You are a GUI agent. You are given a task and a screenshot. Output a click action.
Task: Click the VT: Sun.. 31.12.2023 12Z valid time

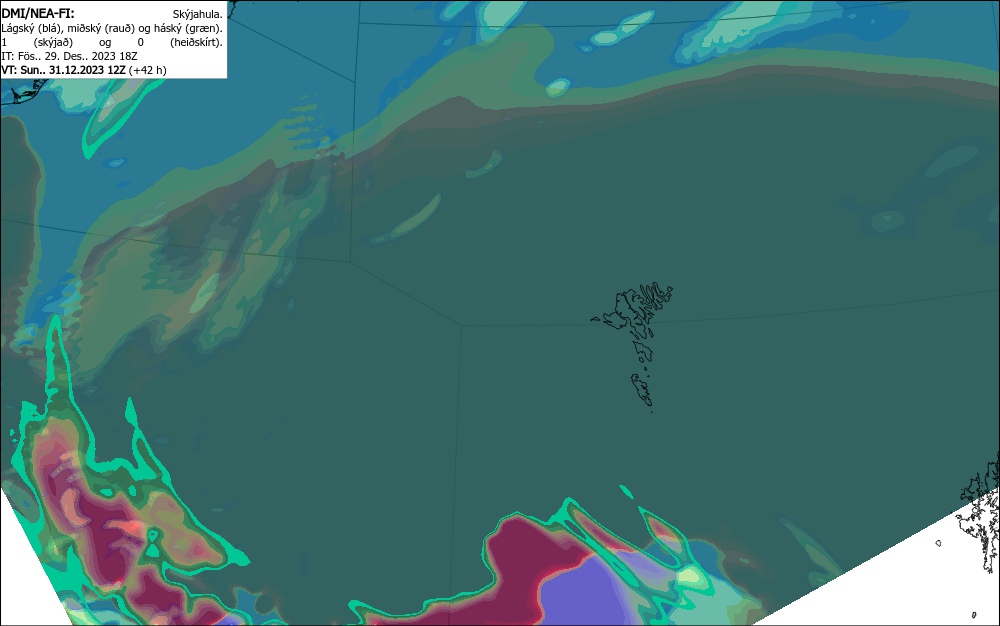[63, 70]
